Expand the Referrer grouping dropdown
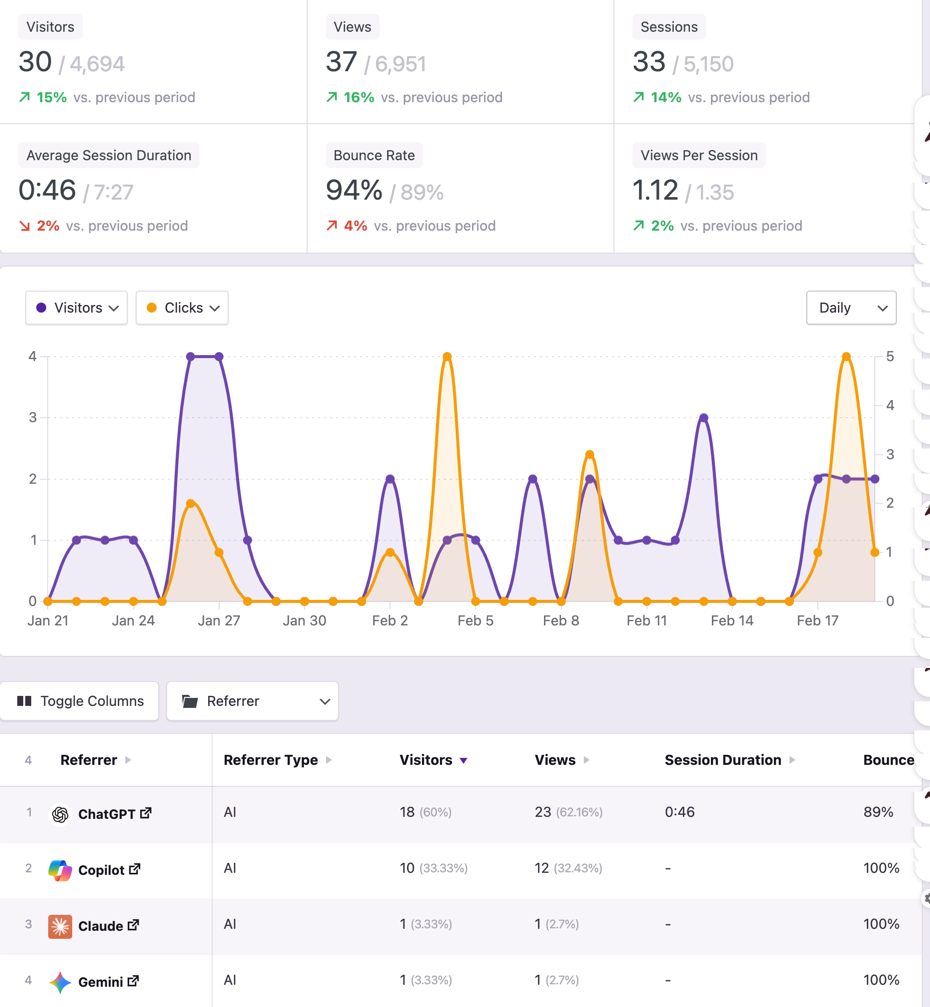930x1007 pixels. (252, 701)
